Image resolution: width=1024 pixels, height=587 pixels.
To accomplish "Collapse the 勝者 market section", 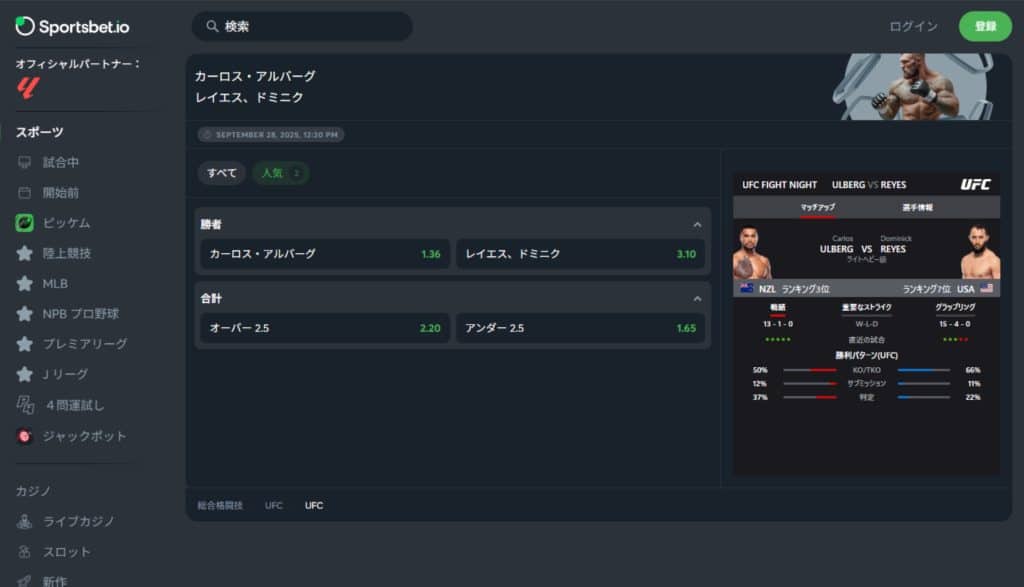I will point(697,225).
